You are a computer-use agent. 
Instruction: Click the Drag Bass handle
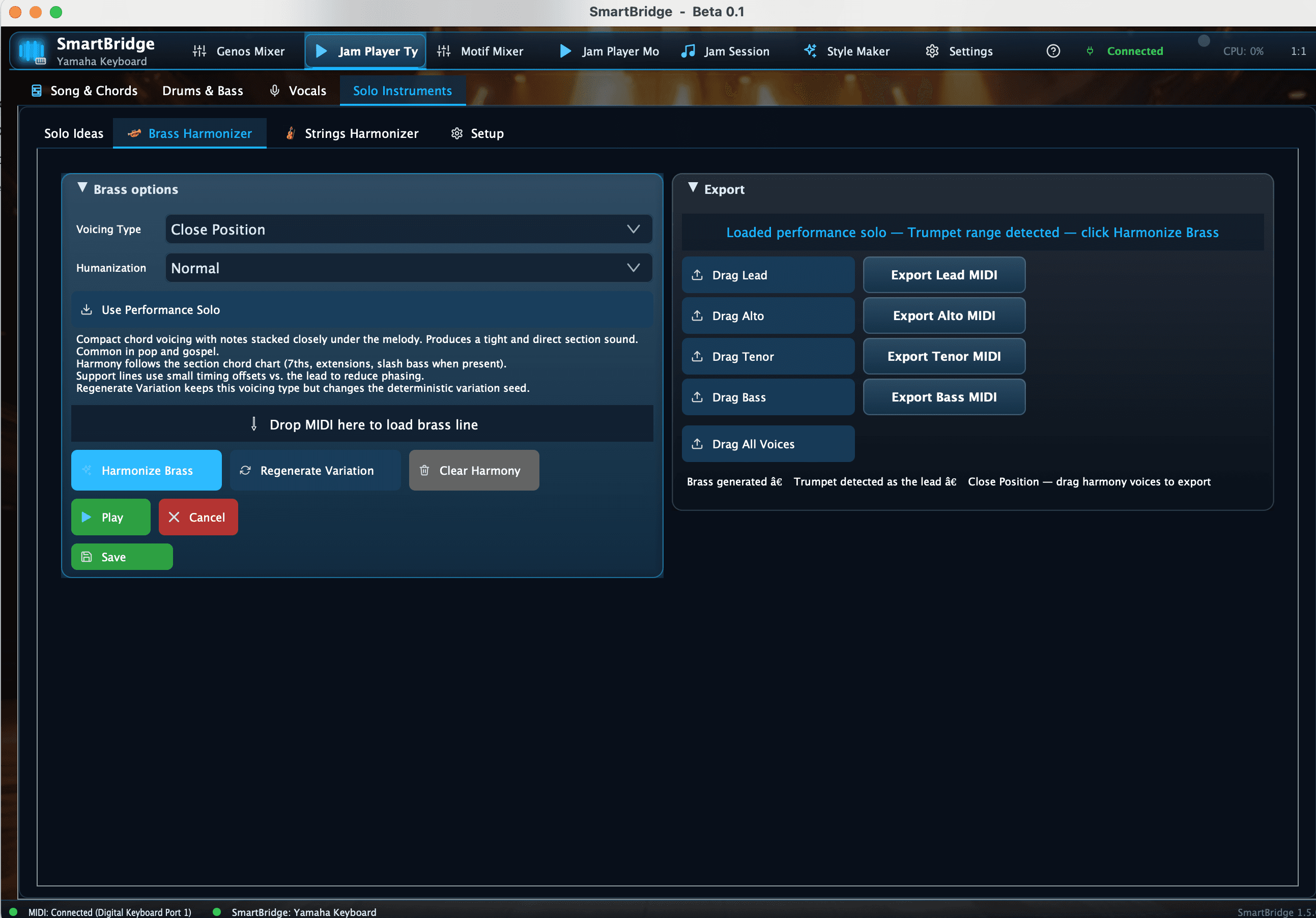768,397
